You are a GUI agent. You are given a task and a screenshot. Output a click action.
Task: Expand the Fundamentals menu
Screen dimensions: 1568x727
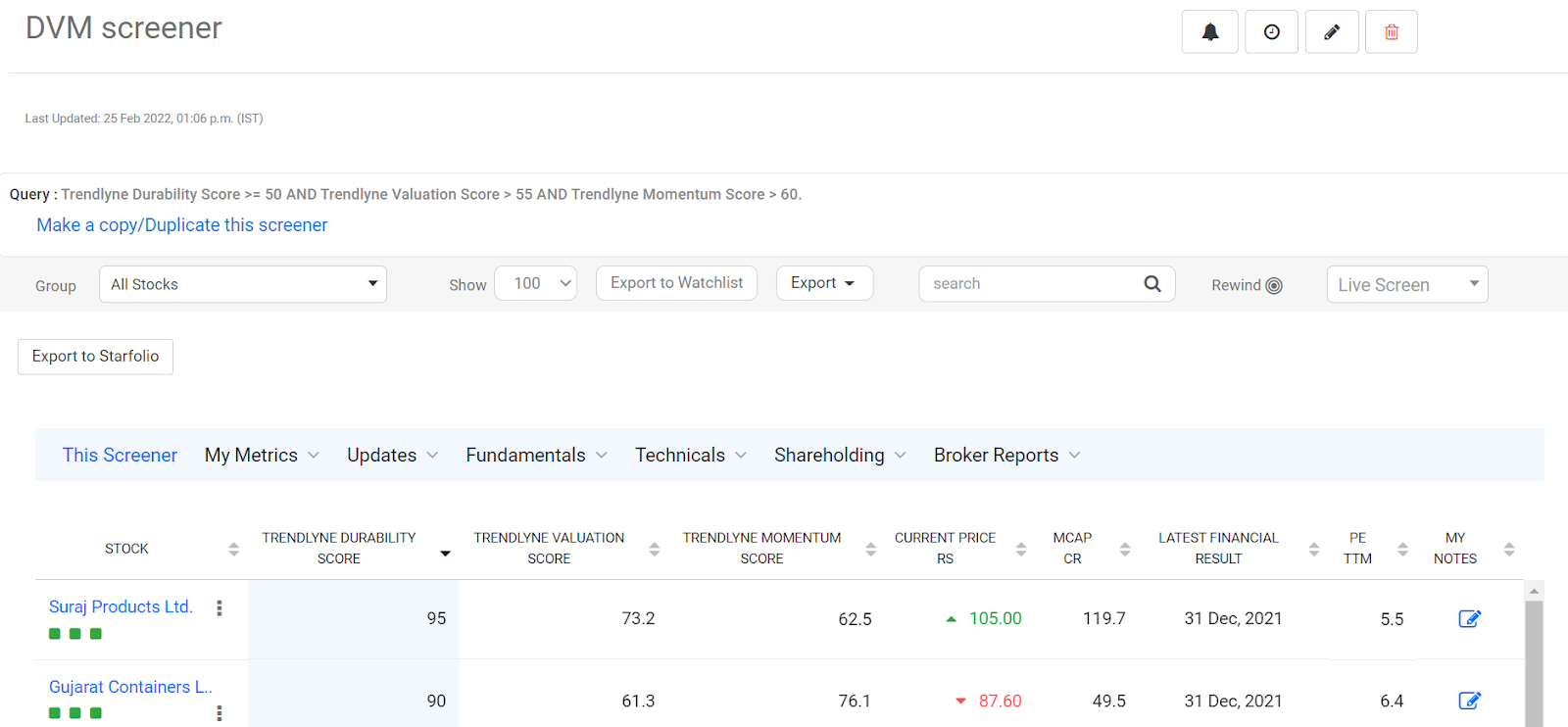(537, 455)
